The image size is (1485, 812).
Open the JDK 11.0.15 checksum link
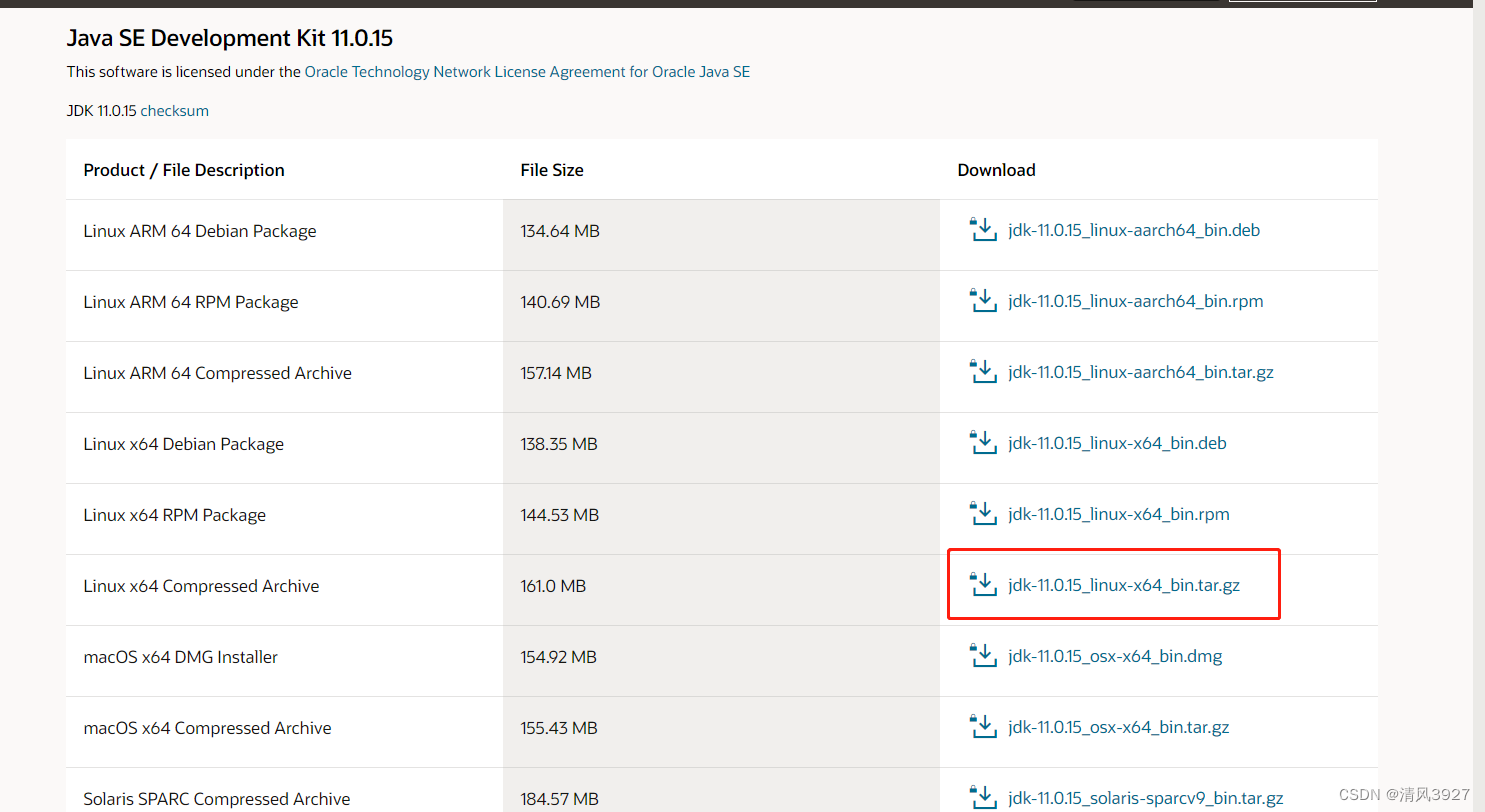[x=174, y=111]
